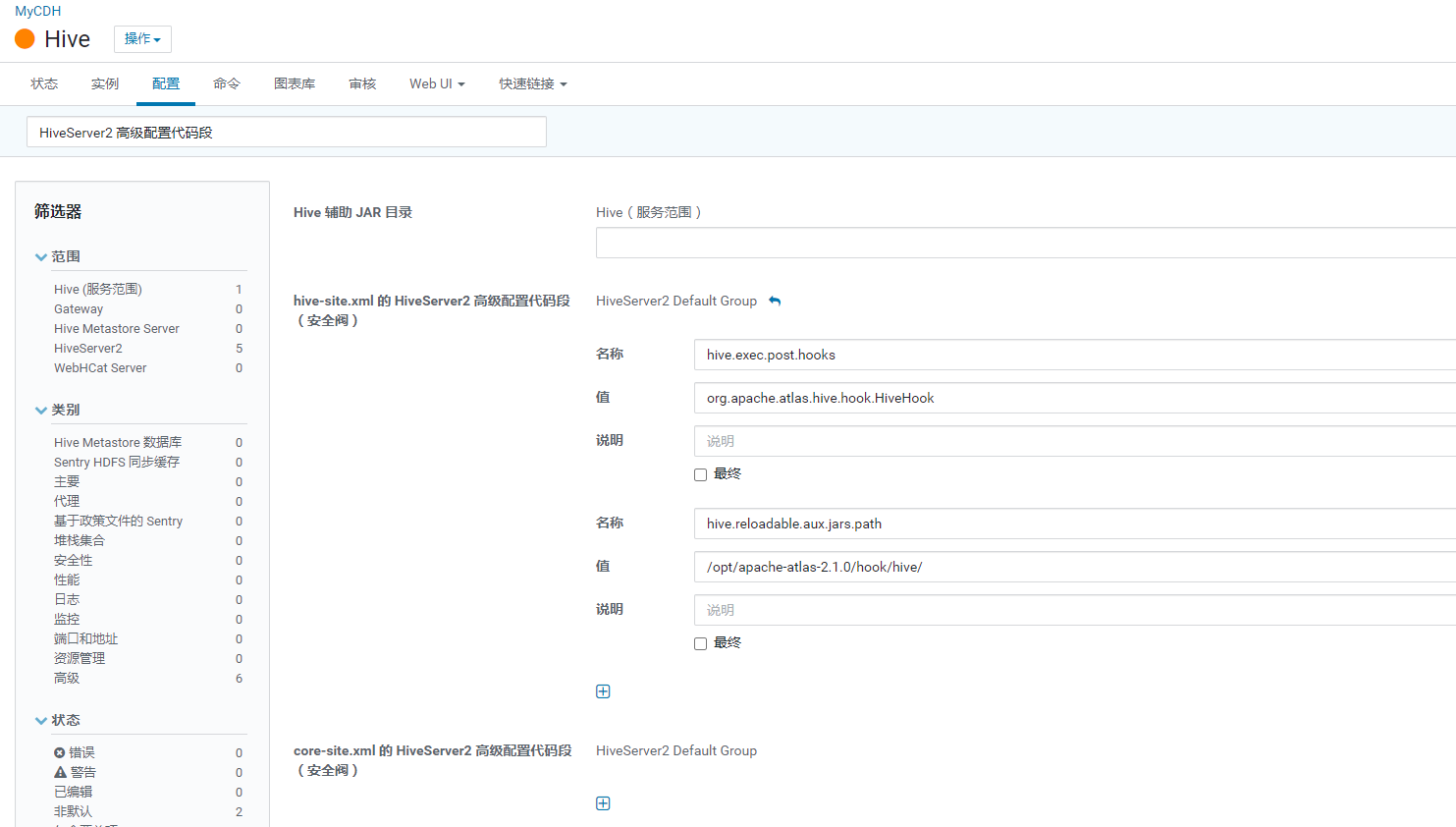
Task: Edit the /opt/apache-atlas-2.1.0/hook/hive/ value field
Action: tap(1075, 567)
